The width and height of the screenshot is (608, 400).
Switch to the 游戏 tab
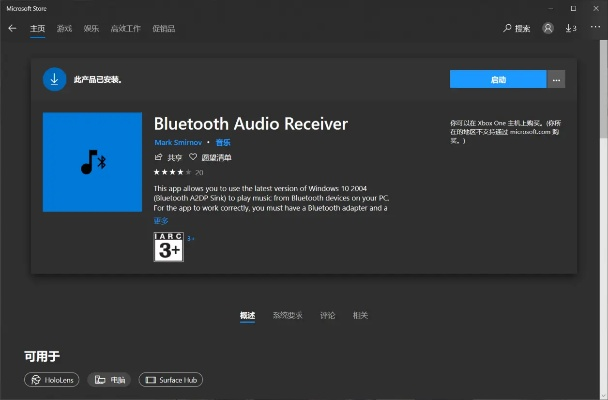coord(64,29)
